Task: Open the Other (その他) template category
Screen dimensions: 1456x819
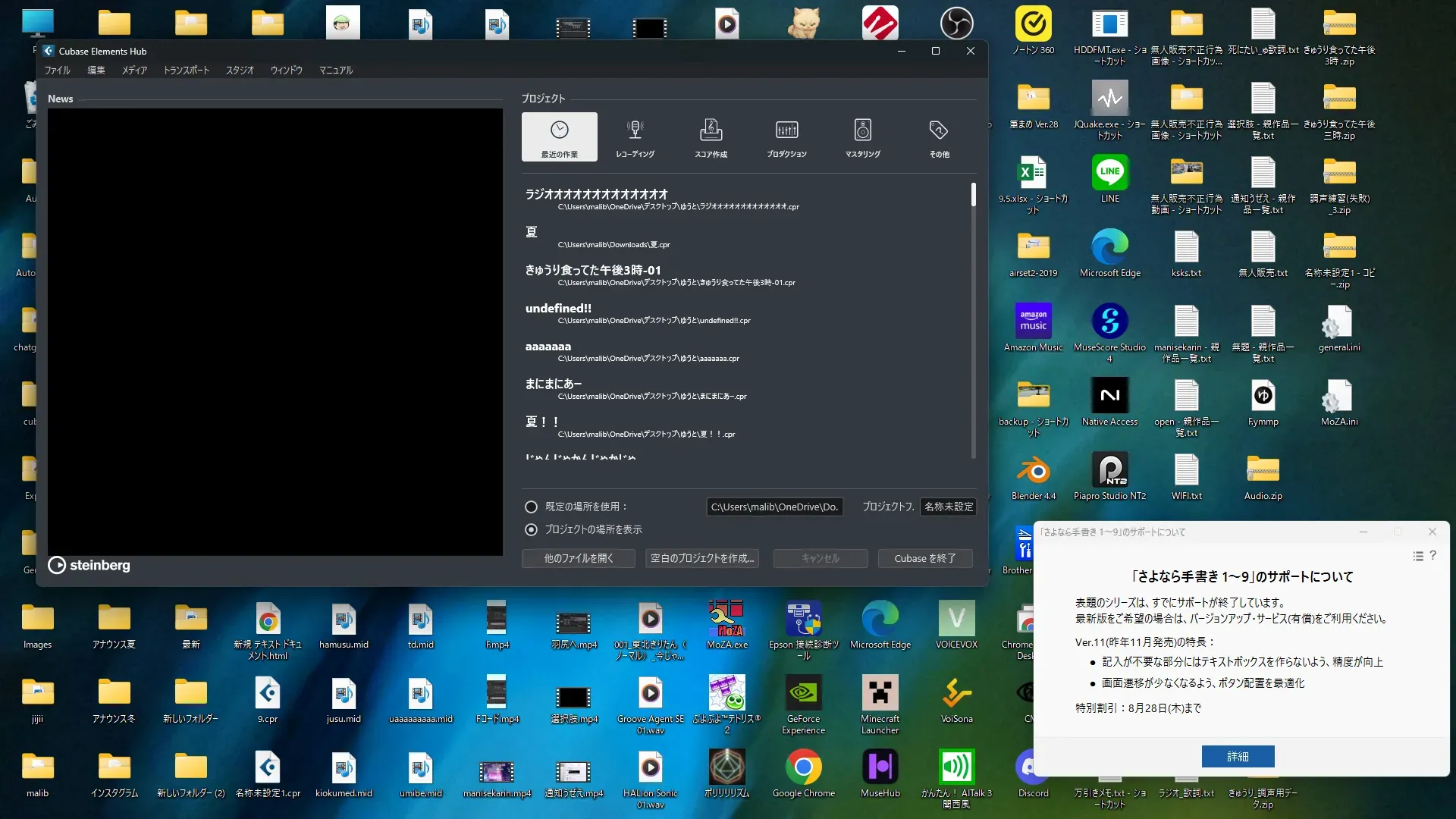Action: tap(939, 136)
